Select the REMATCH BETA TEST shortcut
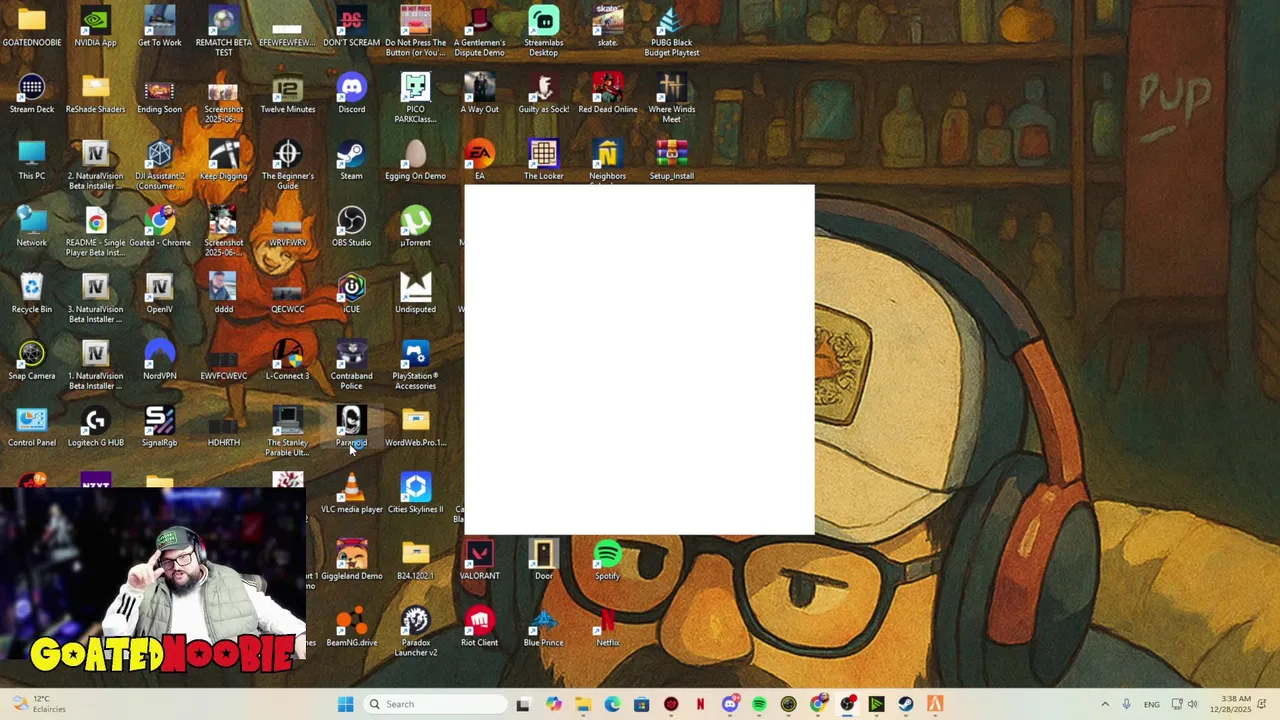Image resolution: width=1280 pixels, height=720 pixels. pos(223,31)
